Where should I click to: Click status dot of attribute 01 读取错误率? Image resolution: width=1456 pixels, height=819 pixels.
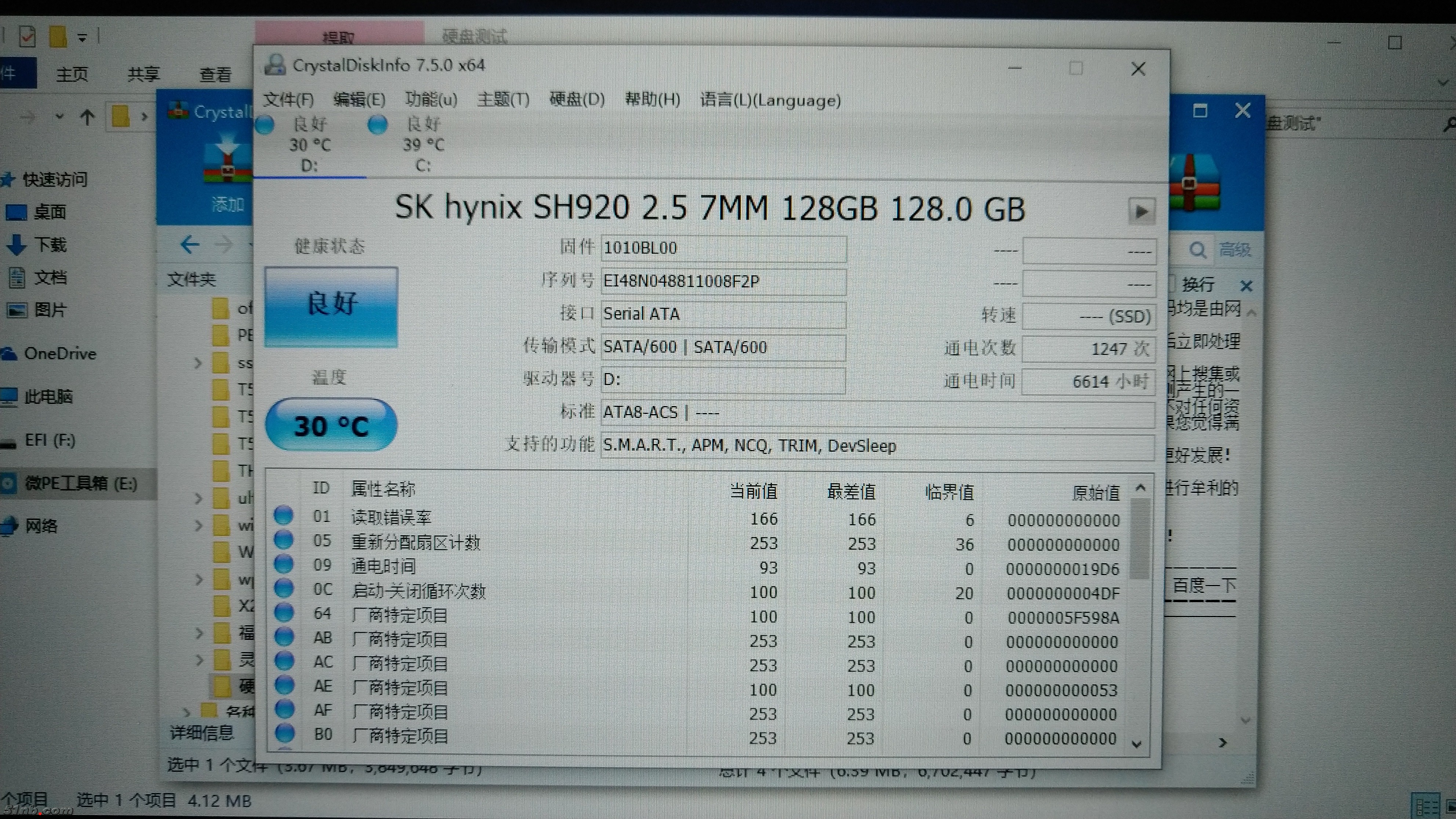pyautogui.click(x=283, y=516)
